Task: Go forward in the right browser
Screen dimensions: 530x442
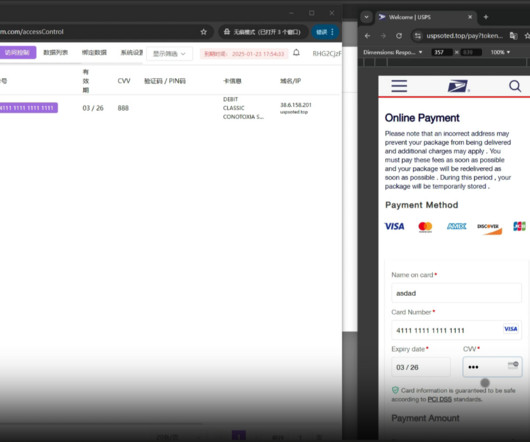Action: [x=383, y=36]
